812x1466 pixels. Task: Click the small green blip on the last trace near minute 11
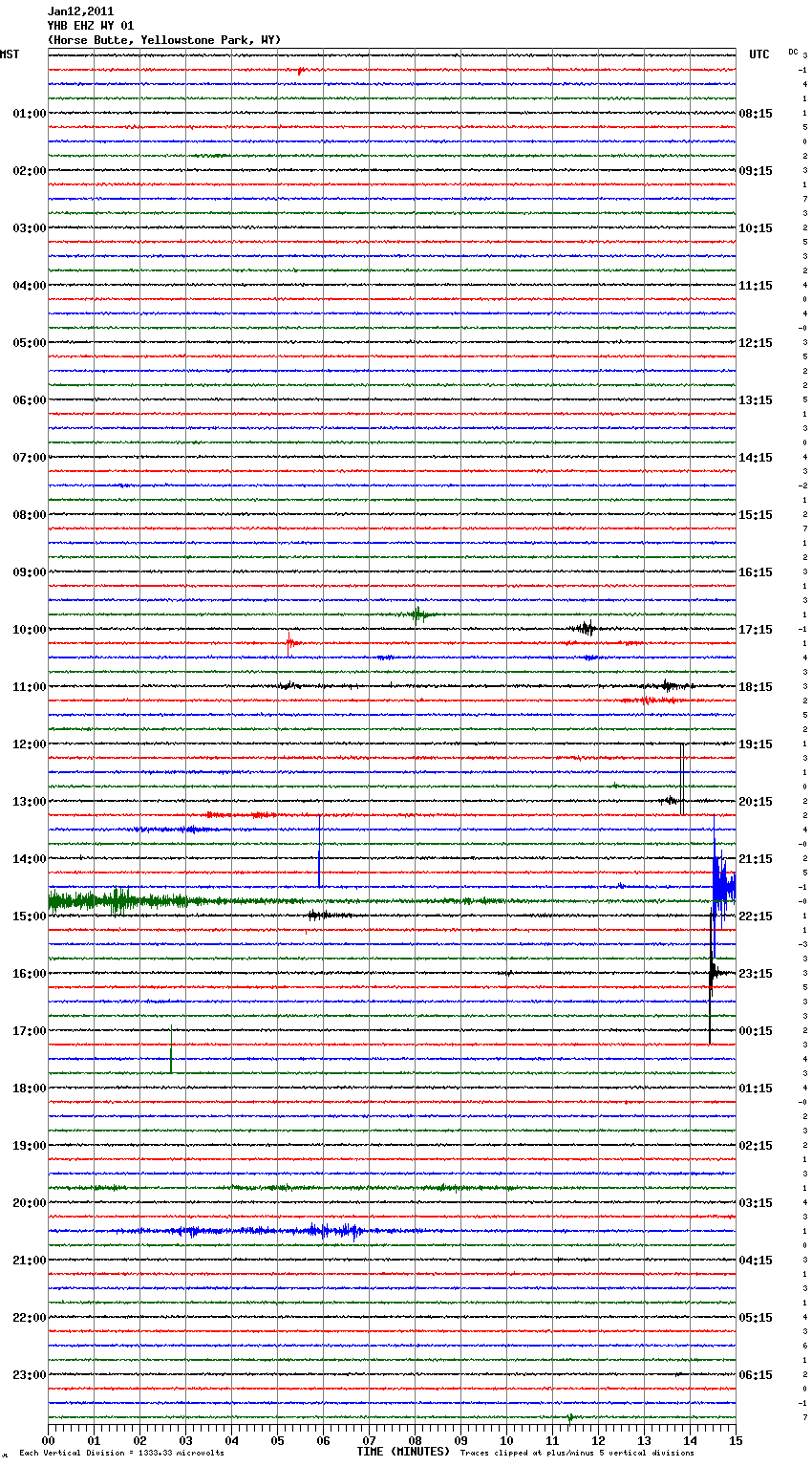[570, 1417]
